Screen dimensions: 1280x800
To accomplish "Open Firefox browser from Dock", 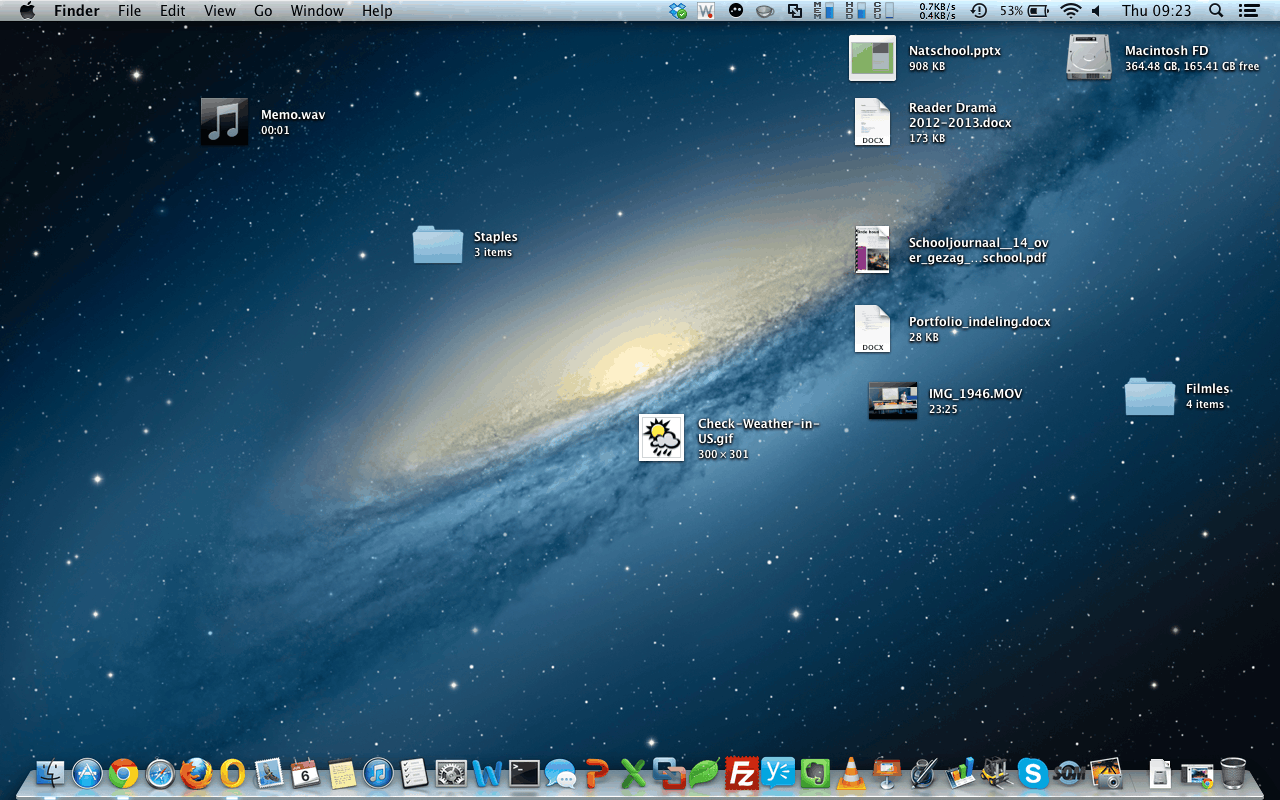I will point(196,773).
